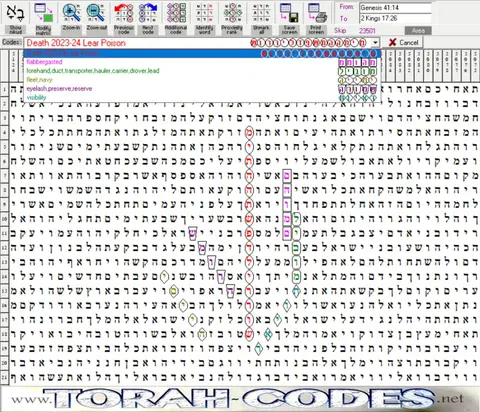
Task: Click the Codes field showing Death 2023-24
Action: tap(197, 43)
